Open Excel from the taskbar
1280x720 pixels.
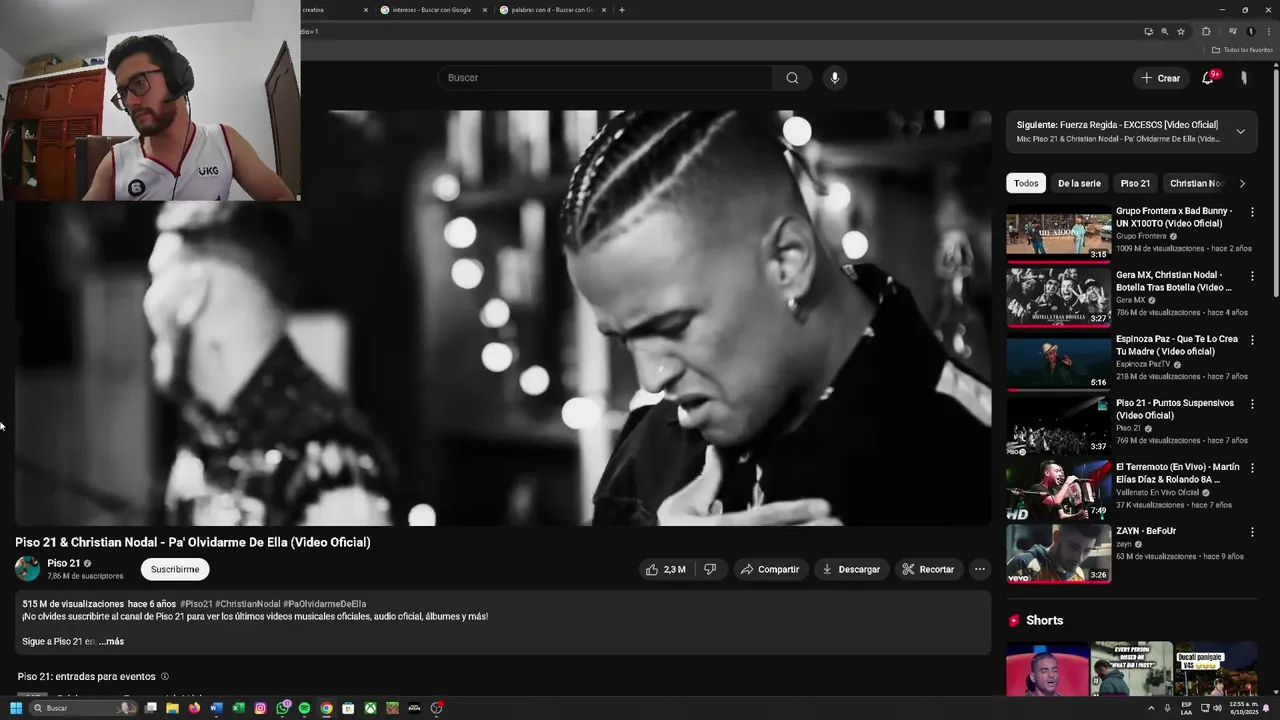click(x=238, y=708)
